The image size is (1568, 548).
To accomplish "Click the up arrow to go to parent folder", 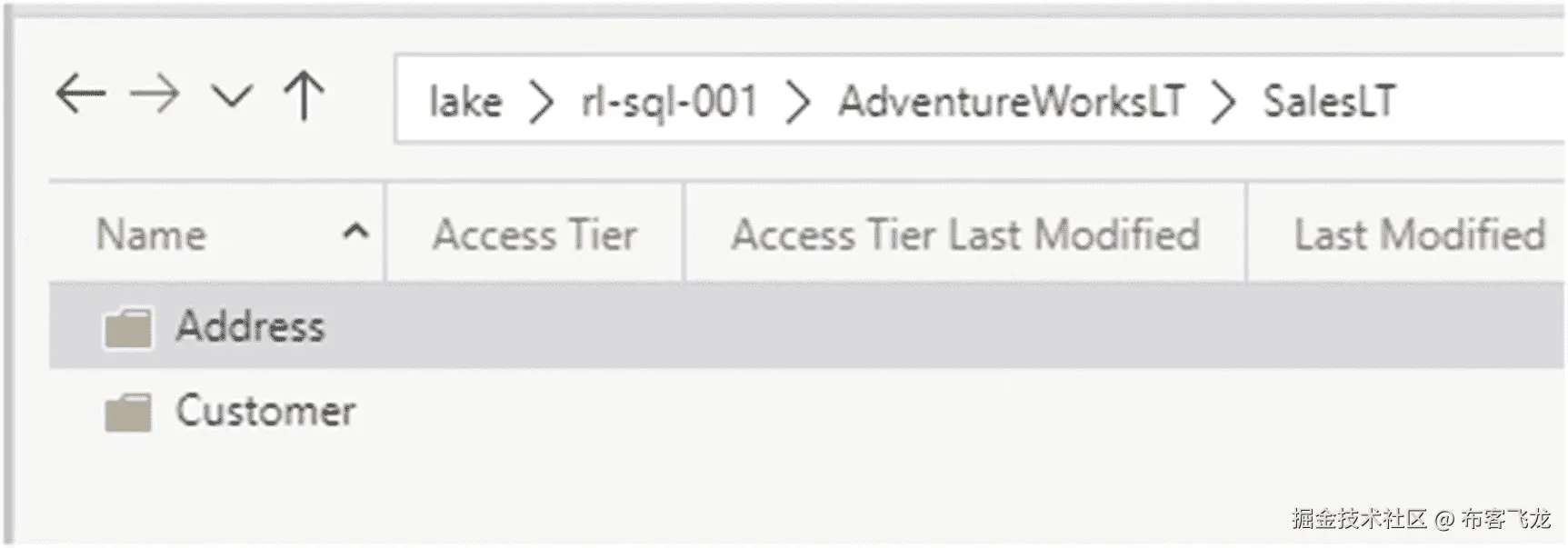I will (305, 94).
